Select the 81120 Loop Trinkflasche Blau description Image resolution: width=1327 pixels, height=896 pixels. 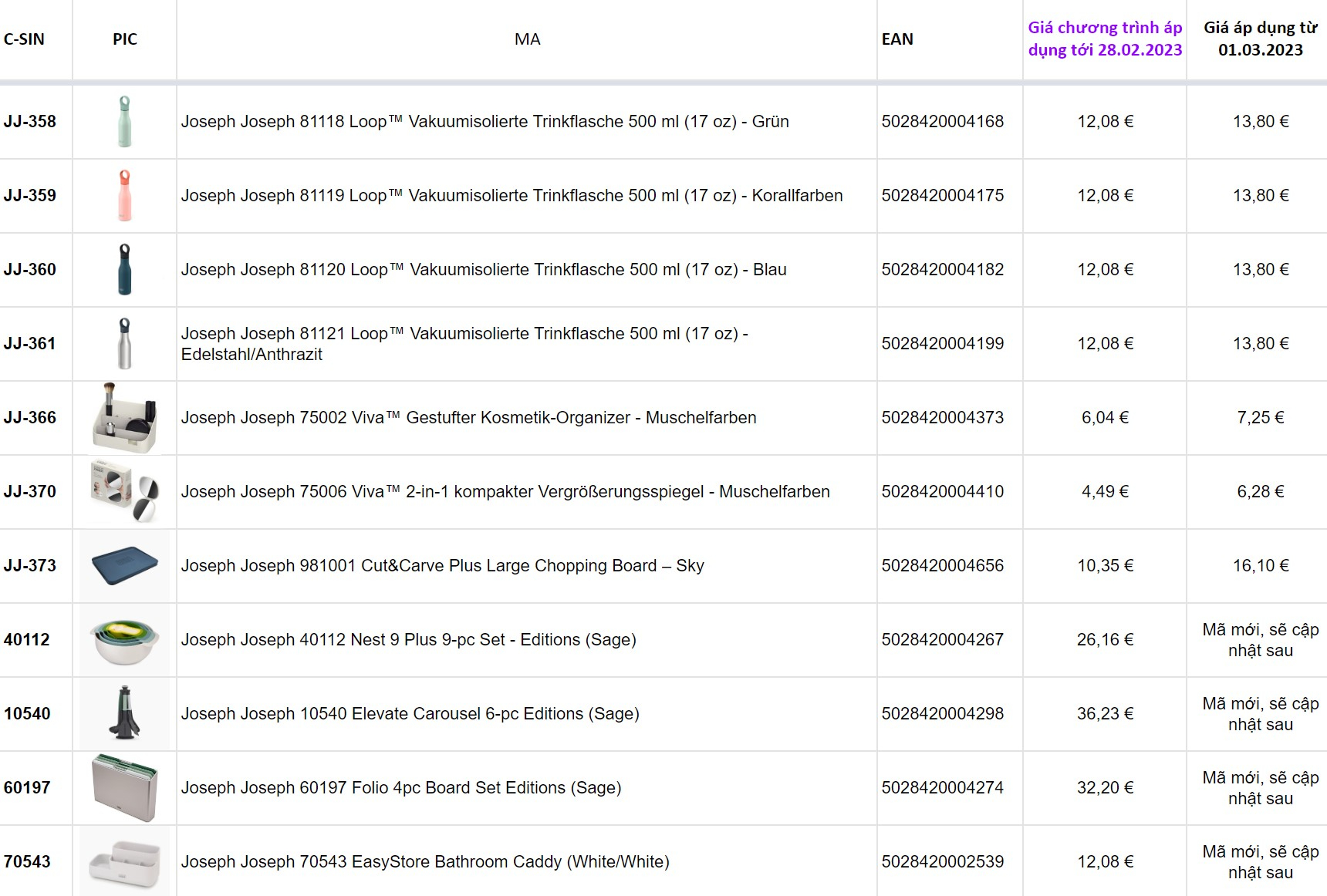click(484, 269)
